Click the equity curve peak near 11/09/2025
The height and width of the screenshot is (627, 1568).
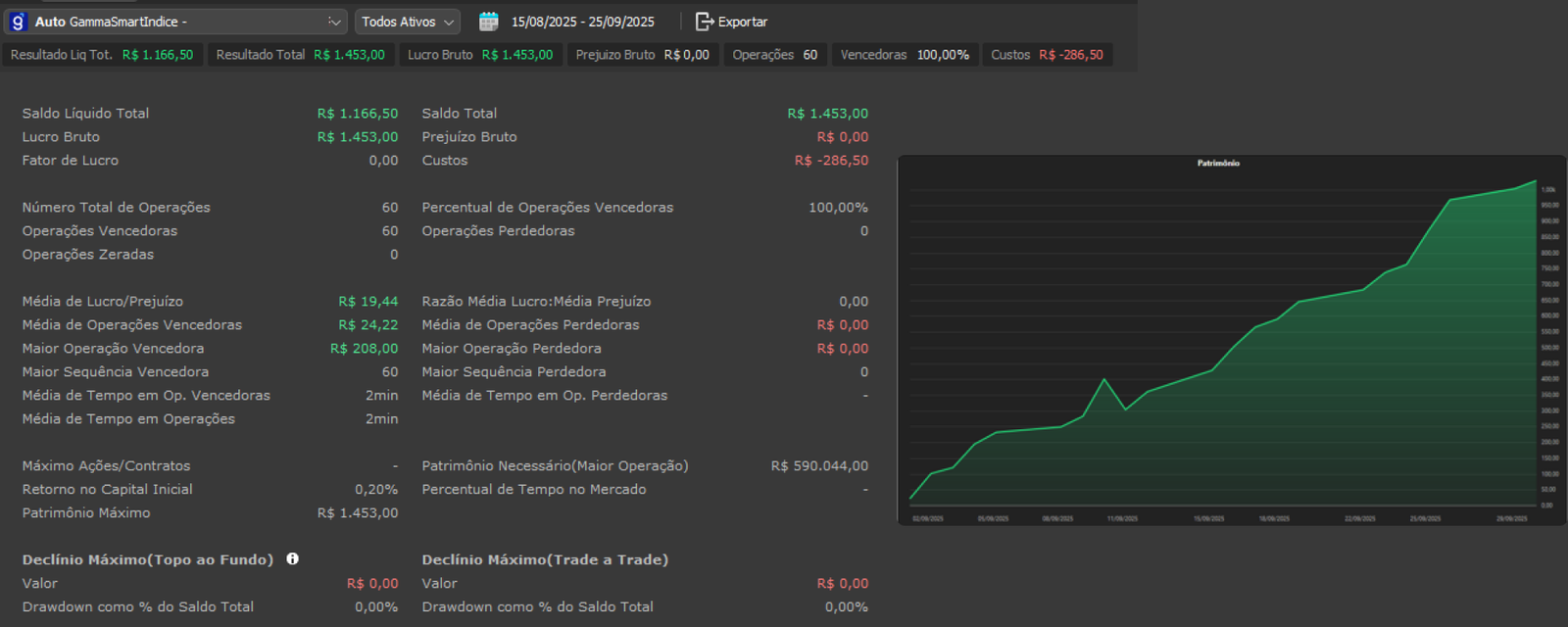(x=1104, y=379)
